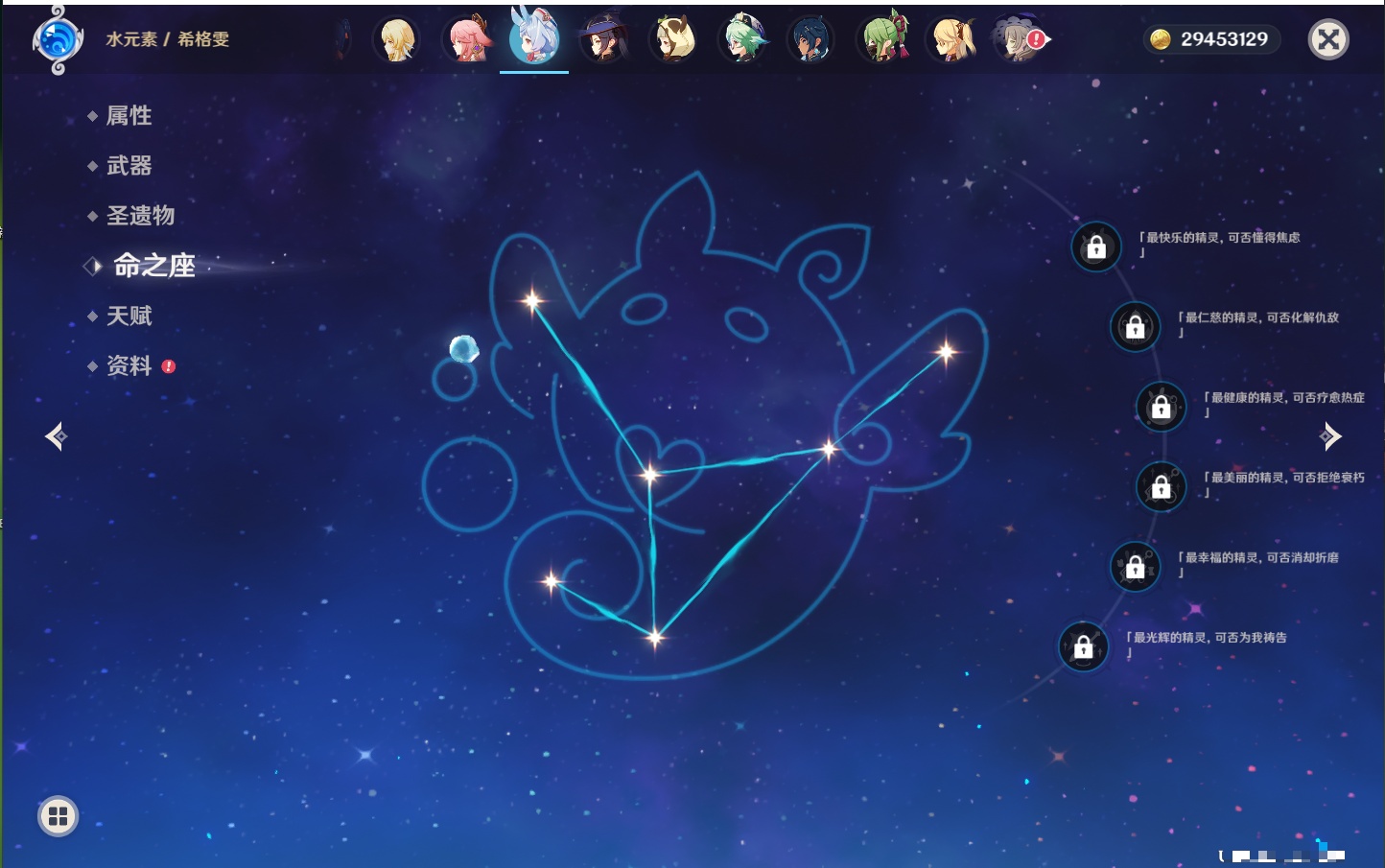The height and width of the screenshot is (868, 1385).
Task: Open locked constellation node for 最健康的精灵
Action: [x=1162, y=407]
